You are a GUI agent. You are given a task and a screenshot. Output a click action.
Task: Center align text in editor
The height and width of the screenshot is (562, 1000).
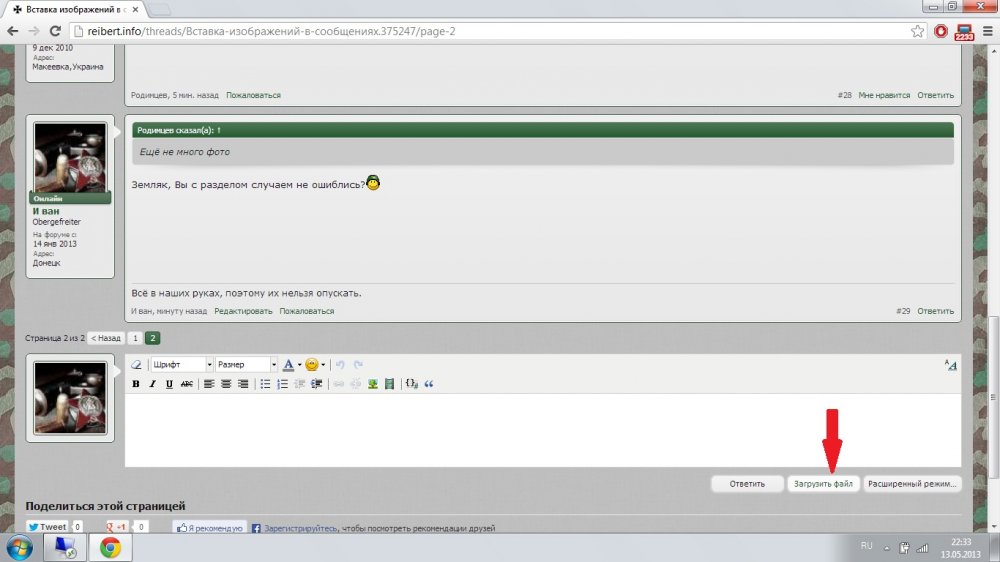[226, 383]
